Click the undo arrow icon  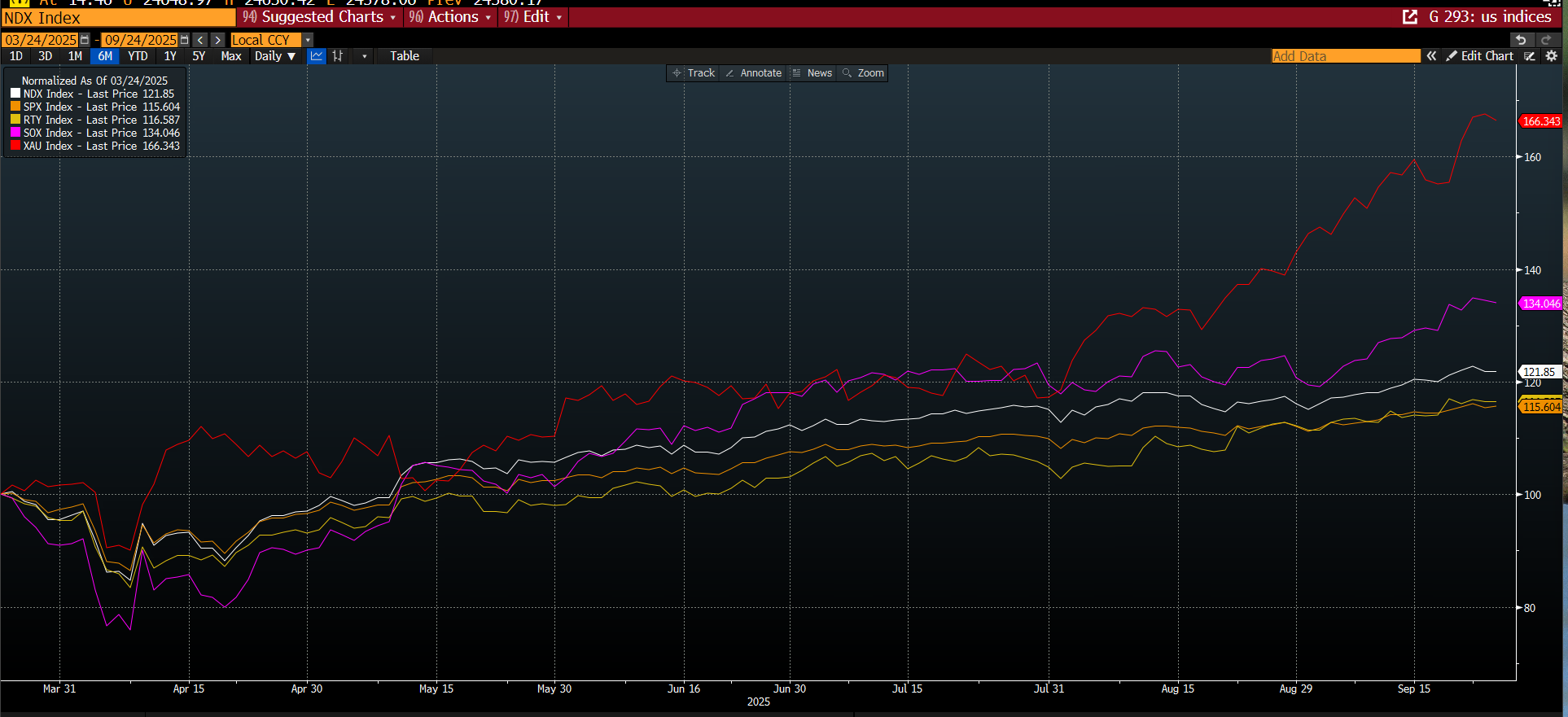1520,40
